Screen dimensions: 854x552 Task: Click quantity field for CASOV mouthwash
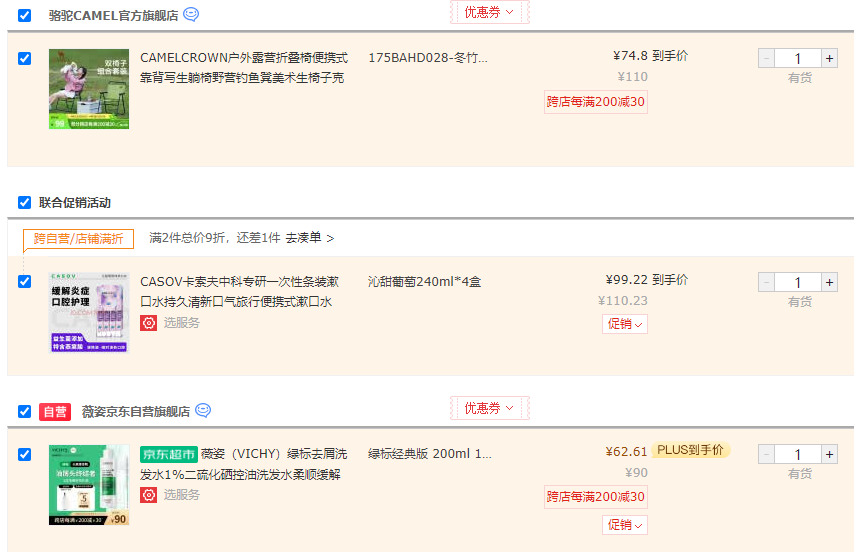tap(798, 282)
